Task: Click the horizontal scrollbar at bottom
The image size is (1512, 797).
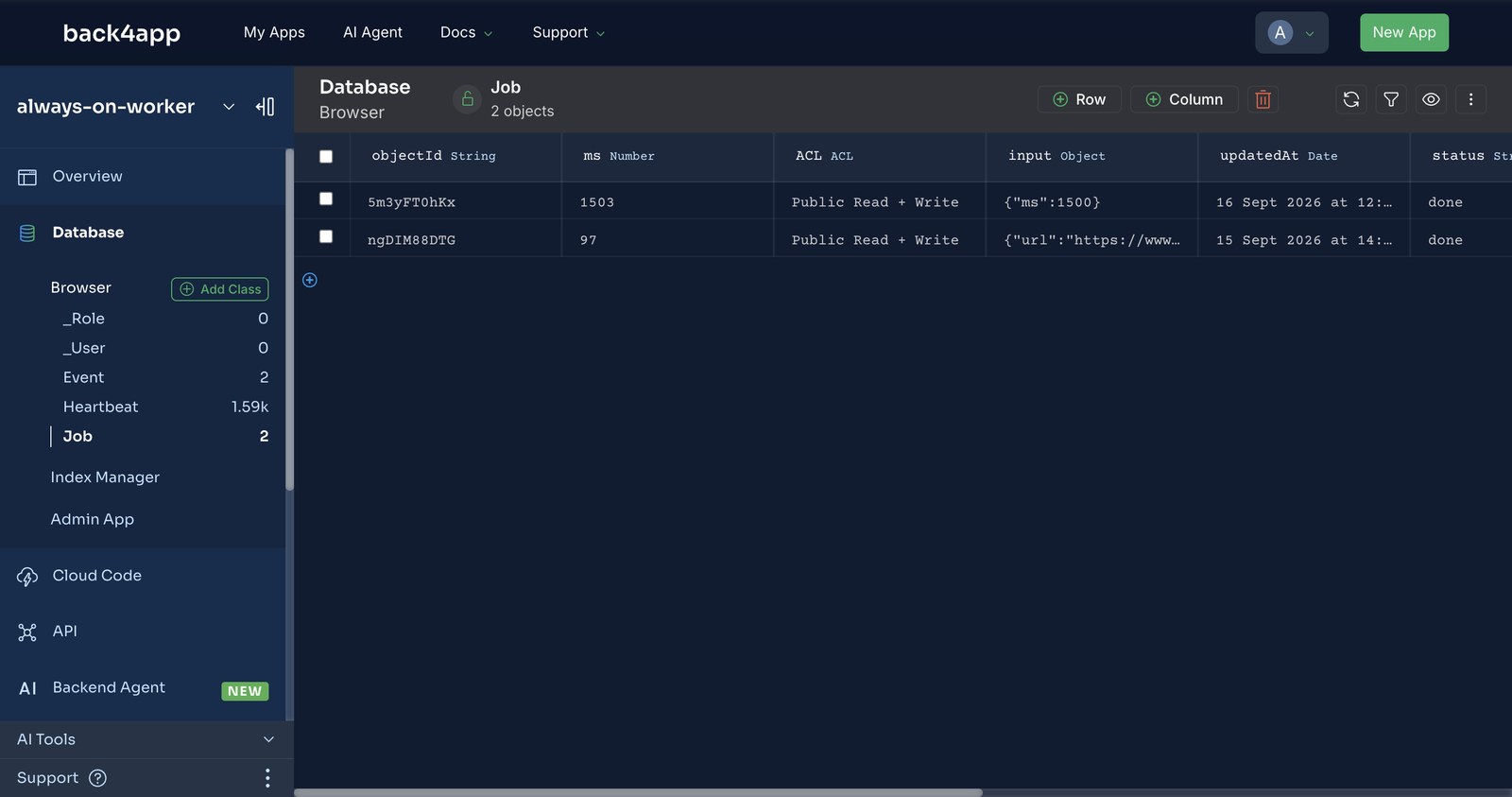Action: [x=638, y=792]
